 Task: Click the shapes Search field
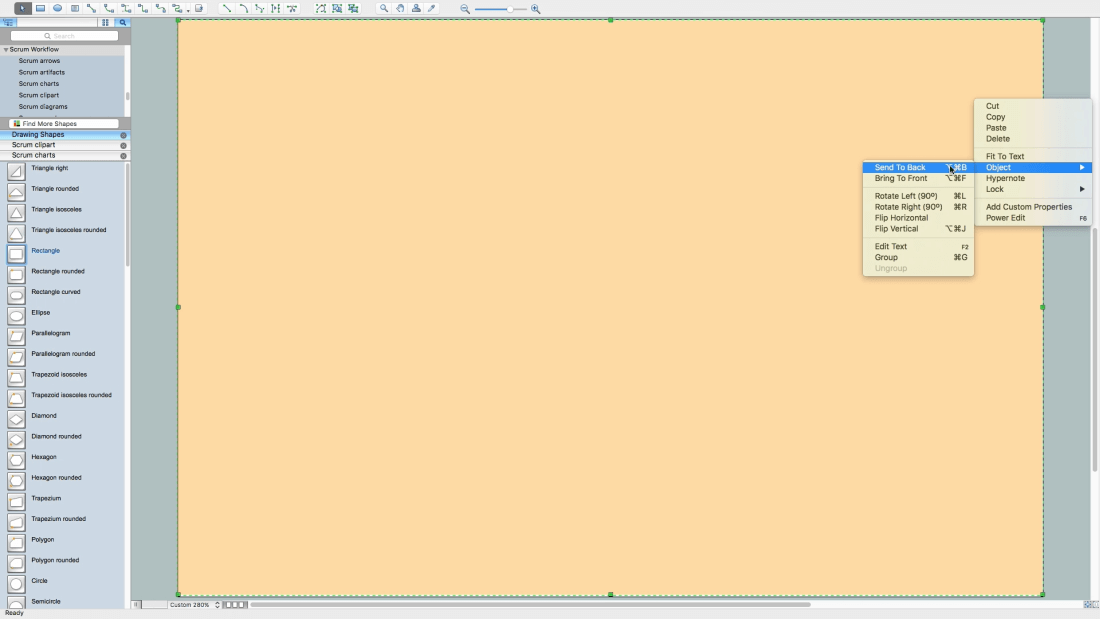[x=65, y=36]
